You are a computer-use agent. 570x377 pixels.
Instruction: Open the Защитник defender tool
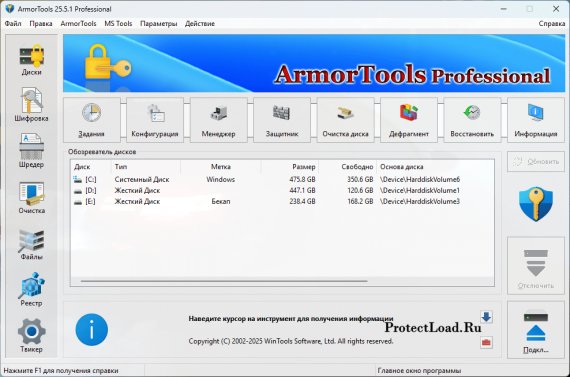pos(282,120)
